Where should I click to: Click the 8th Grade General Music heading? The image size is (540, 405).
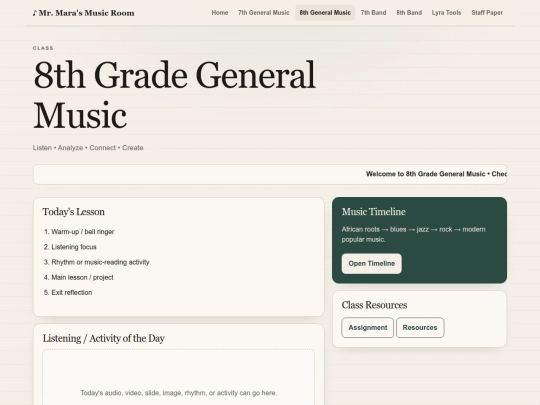[175, 95]
